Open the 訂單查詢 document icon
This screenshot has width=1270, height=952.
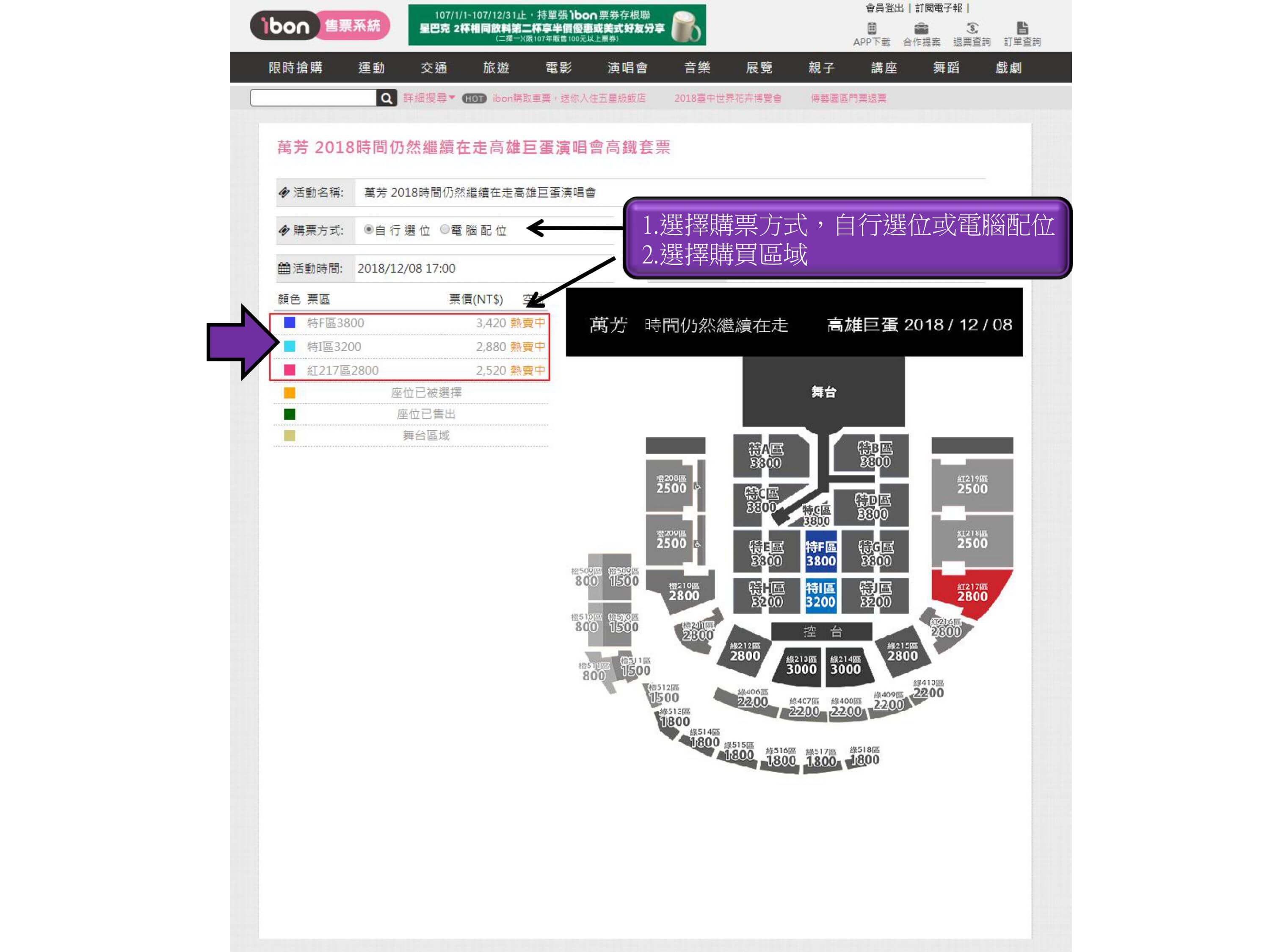pos(1022,28)
